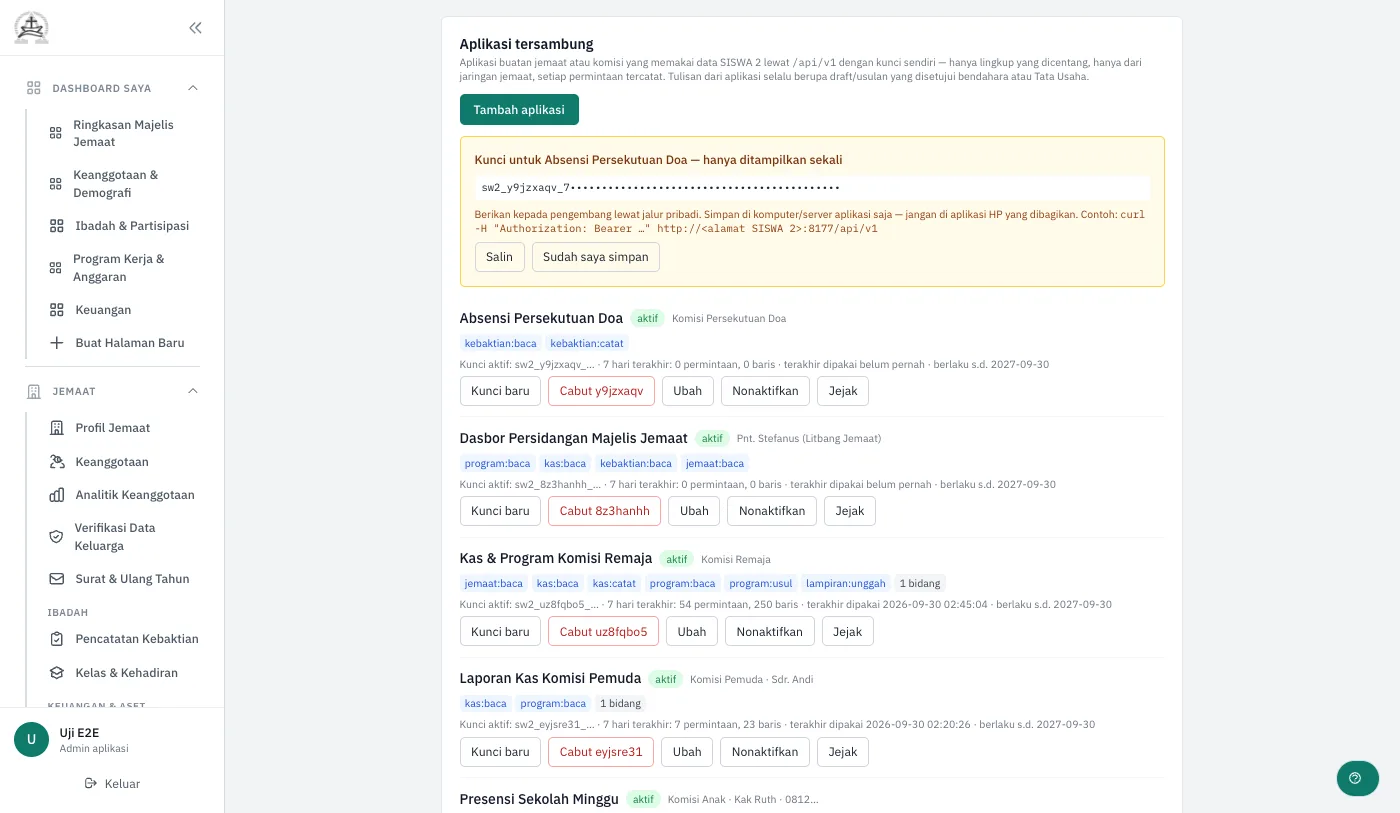1400x813 pixels.
Task: Click the Ringkasan Majelis Jemaat grid icon
Action: pos(56,133)
